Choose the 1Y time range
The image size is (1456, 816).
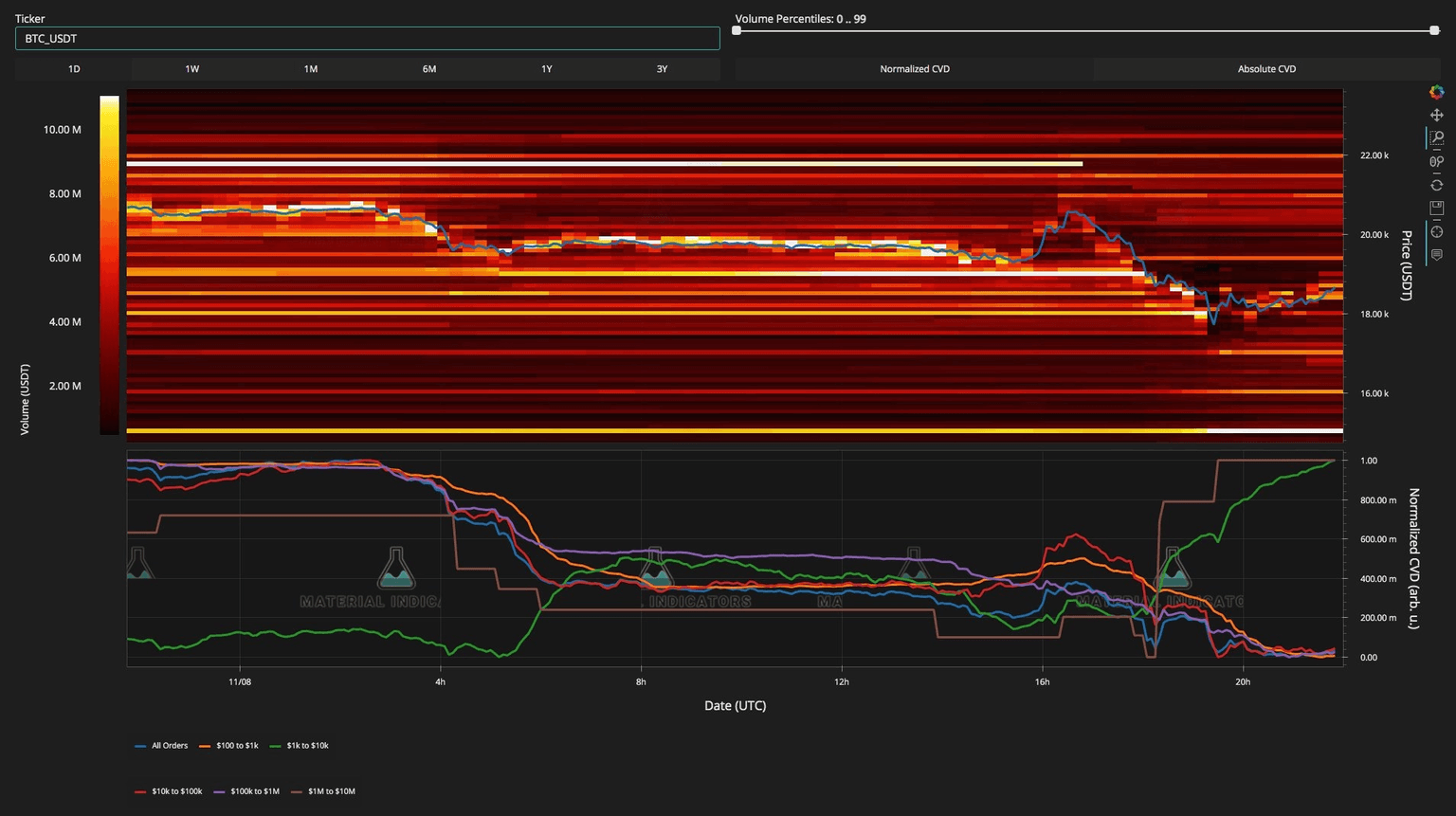546,69
